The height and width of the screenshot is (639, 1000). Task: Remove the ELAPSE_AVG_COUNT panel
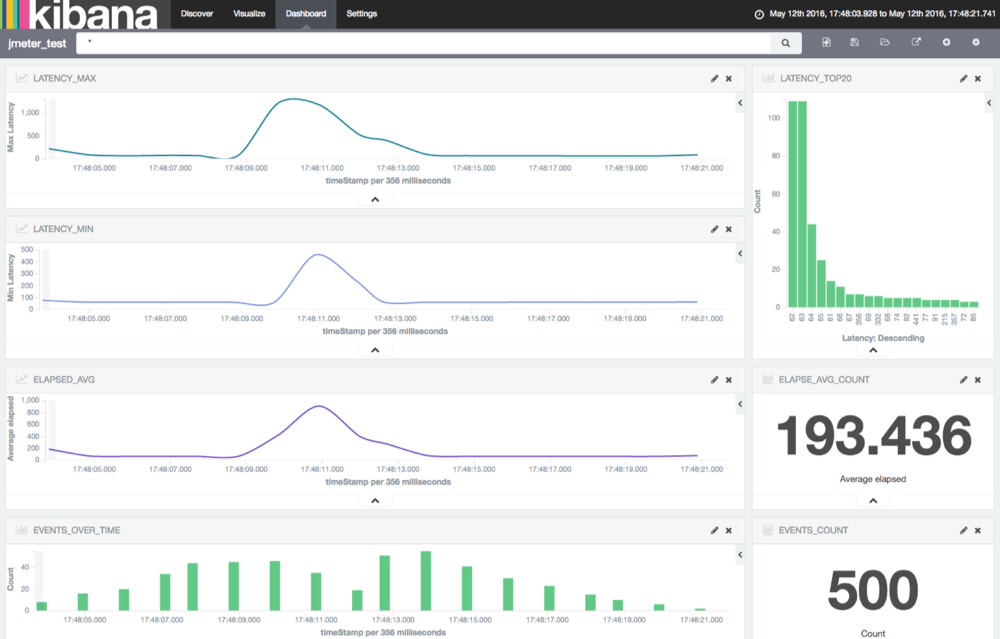tap(978, 379)
